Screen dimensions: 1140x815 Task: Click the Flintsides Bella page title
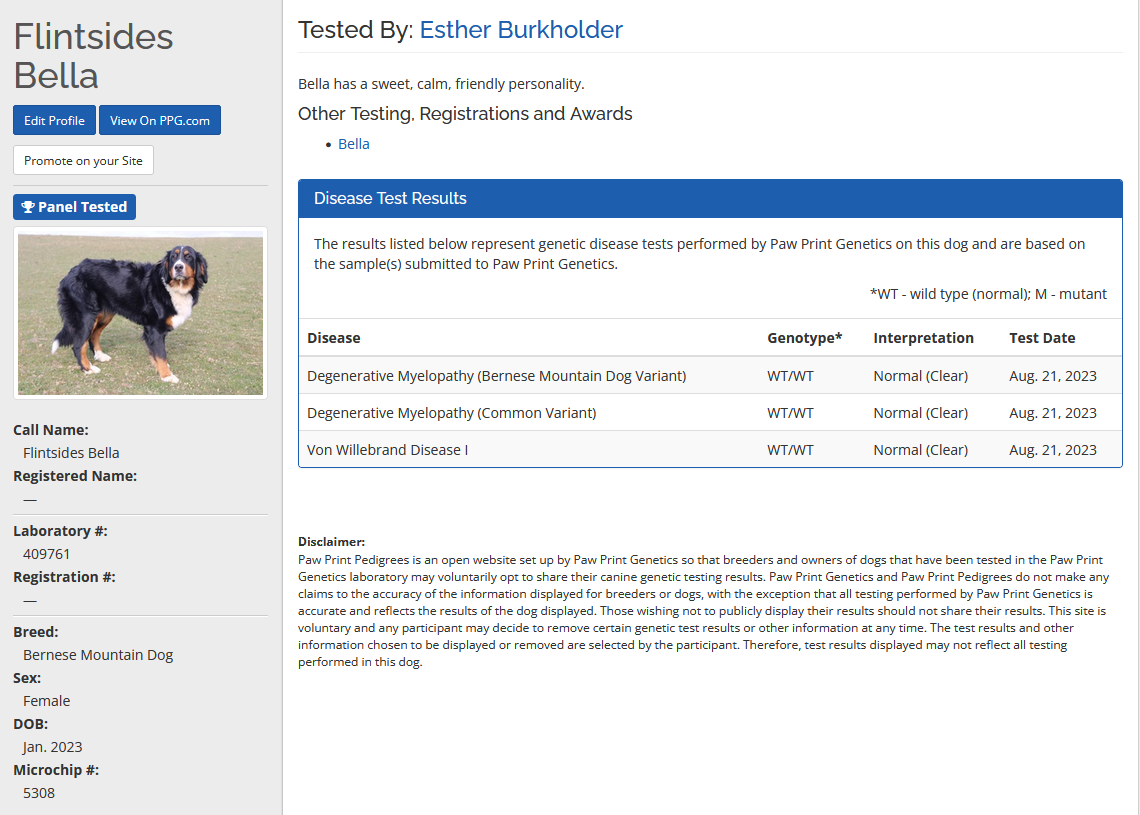pyautogui.click(x=93, y=56)
